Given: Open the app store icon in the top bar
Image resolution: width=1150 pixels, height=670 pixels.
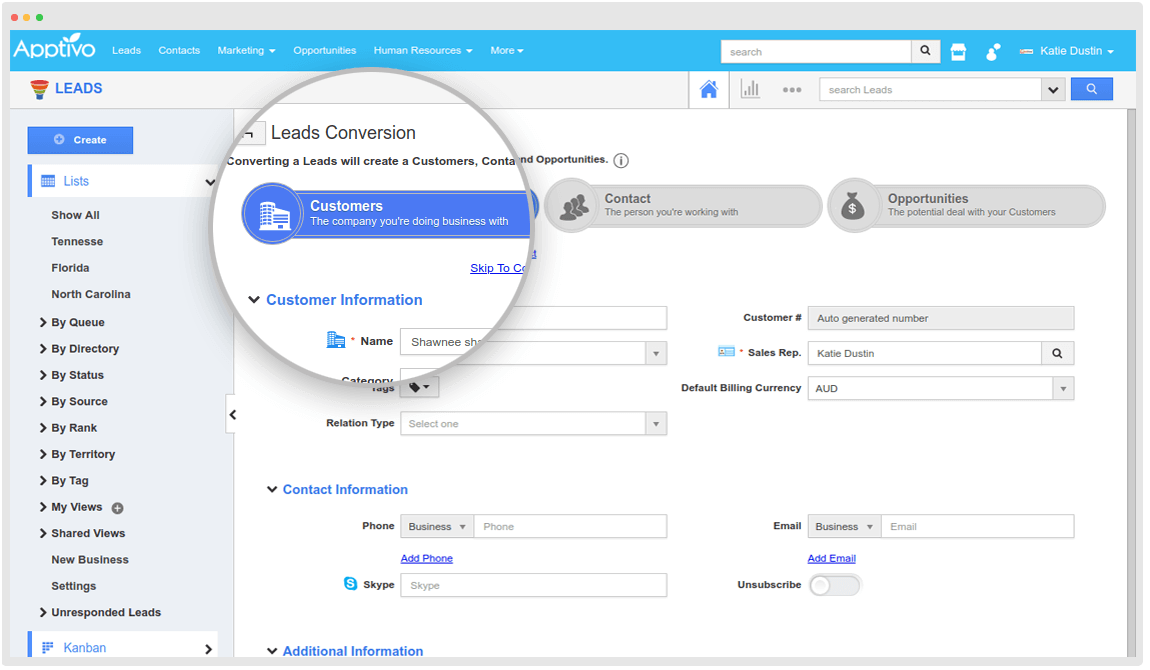Looking at the screenshot, I should (x=958, y=50).
